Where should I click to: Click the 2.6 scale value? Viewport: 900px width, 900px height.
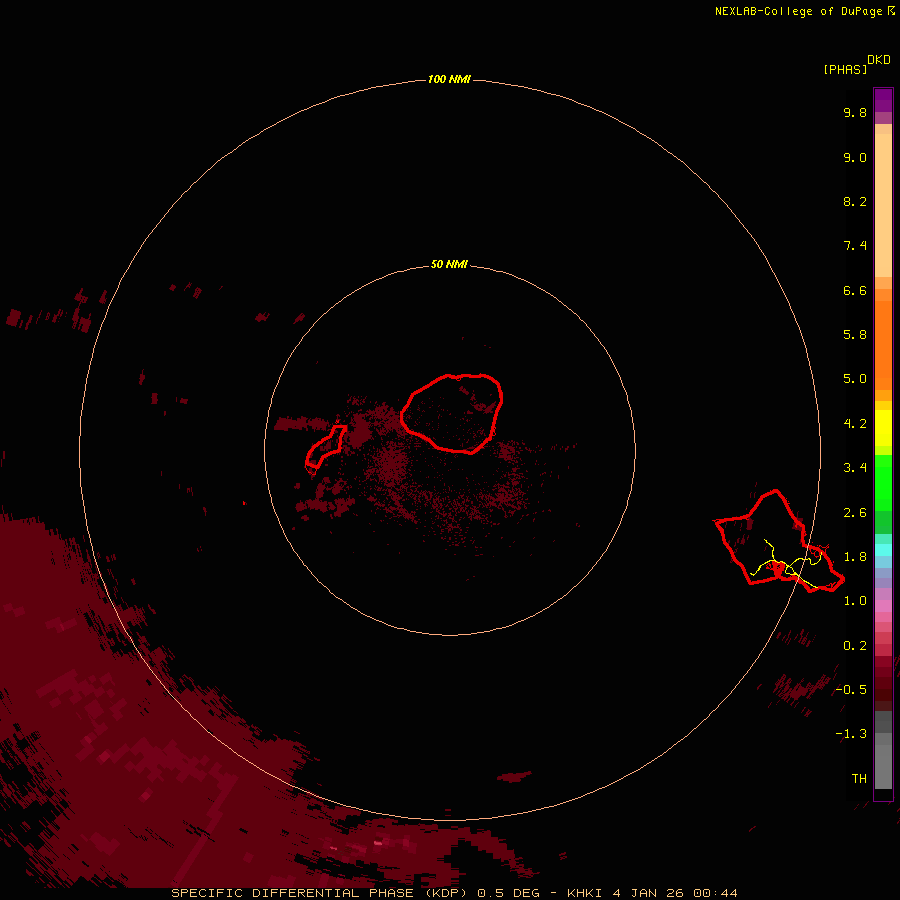coord(855,513)
